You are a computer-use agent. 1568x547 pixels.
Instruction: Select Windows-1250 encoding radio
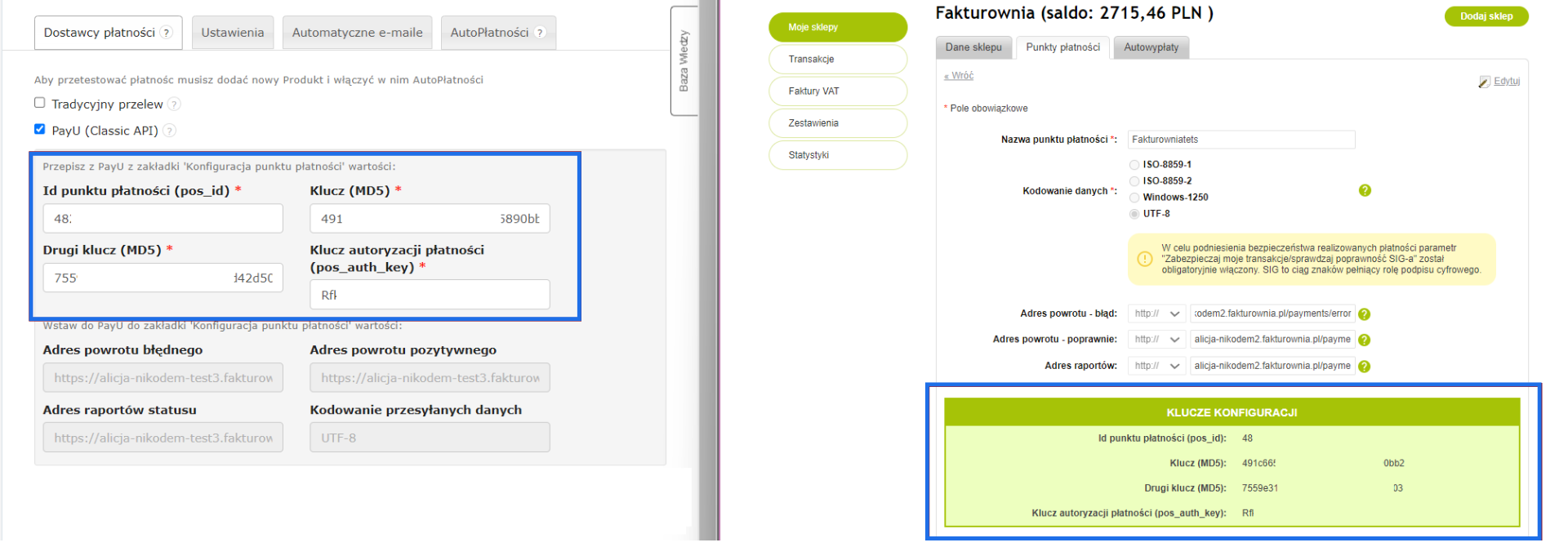click(1134, 198)
